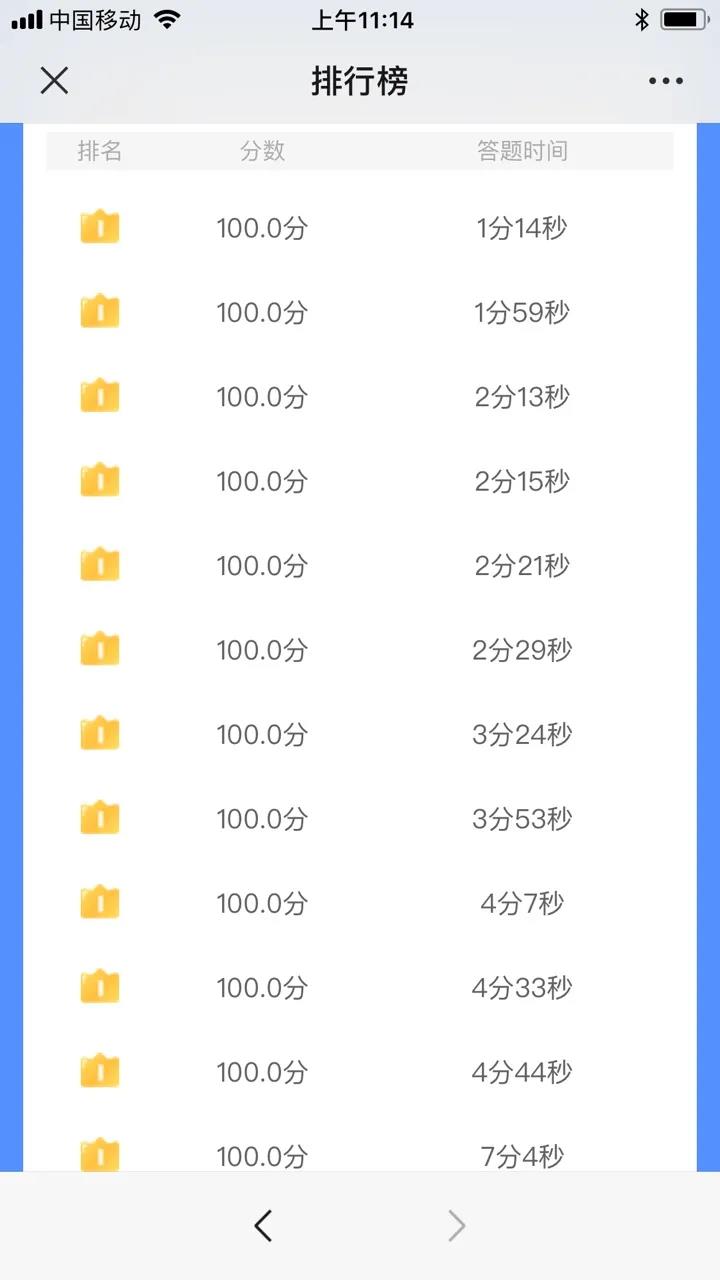Tap the 7分4秒 leaderboard row
The image size is (720, 1280).
(360, 1150)
